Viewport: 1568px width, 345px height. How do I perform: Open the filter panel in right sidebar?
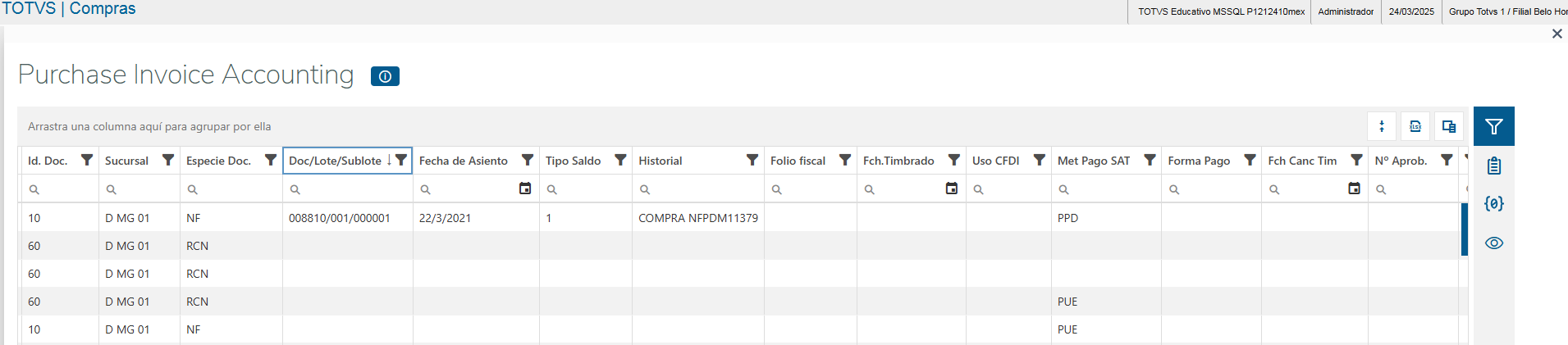point(1493,126)
